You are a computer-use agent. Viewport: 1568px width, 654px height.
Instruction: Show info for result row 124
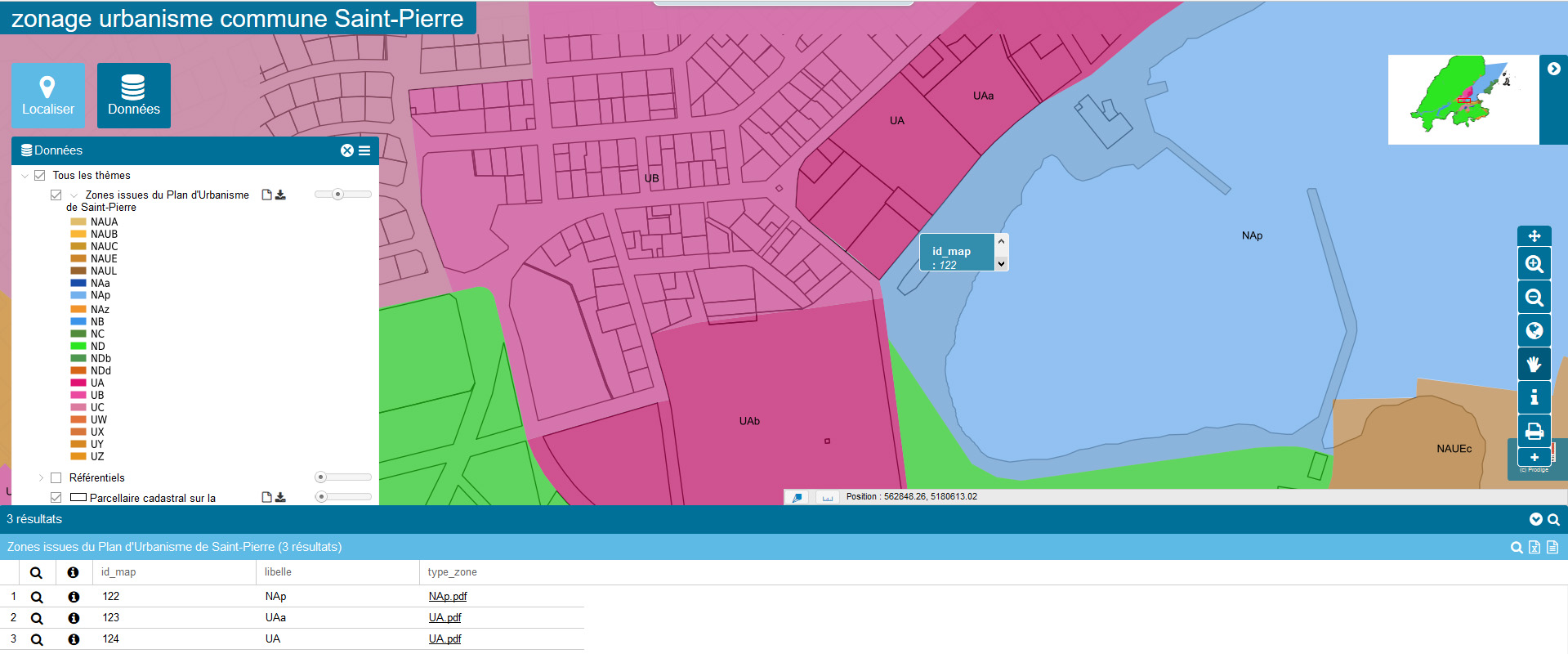point(74,640)
